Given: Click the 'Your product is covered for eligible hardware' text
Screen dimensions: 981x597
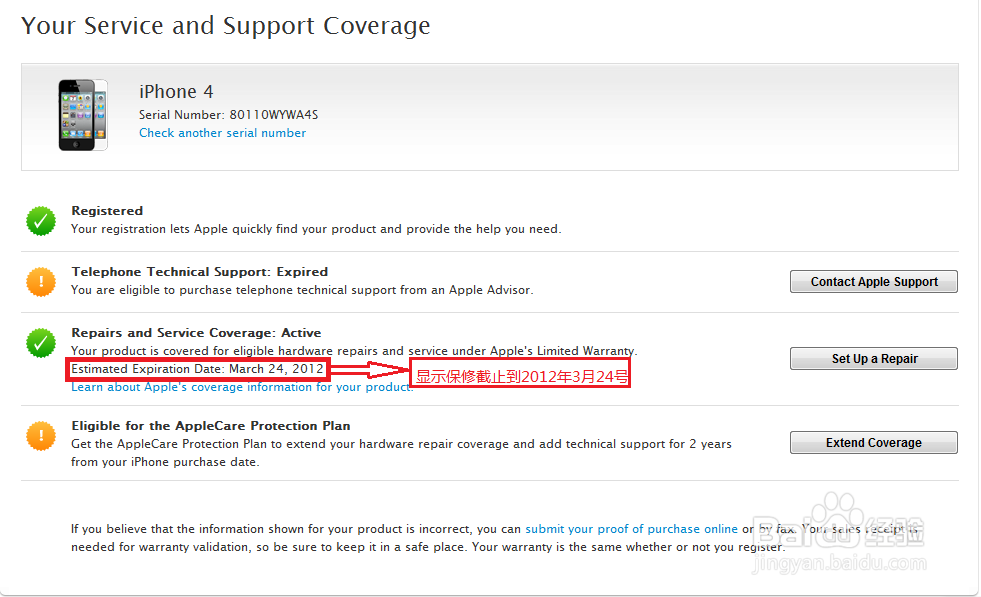Looking at the screenshot, I should [354, 351].
